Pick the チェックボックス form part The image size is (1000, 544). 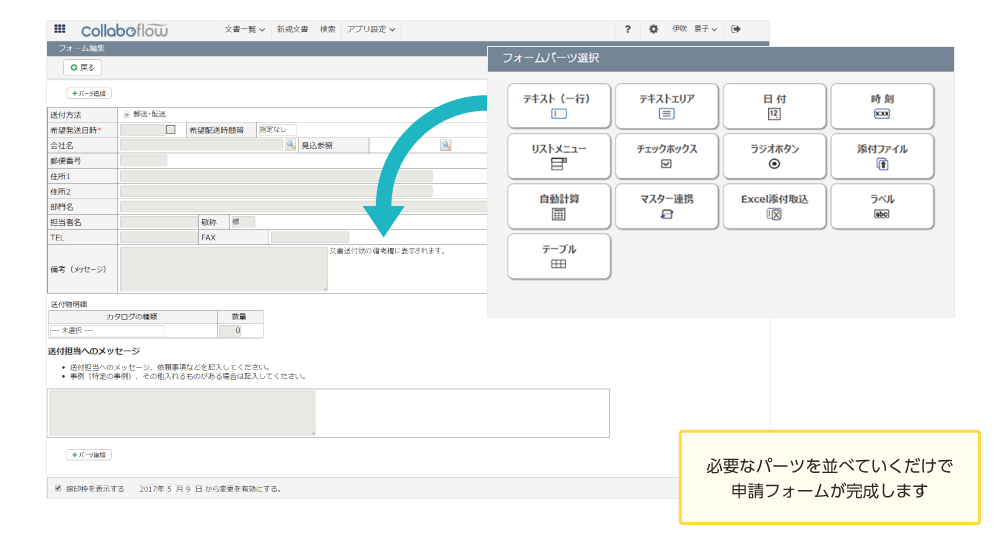[x=666, y=156]
